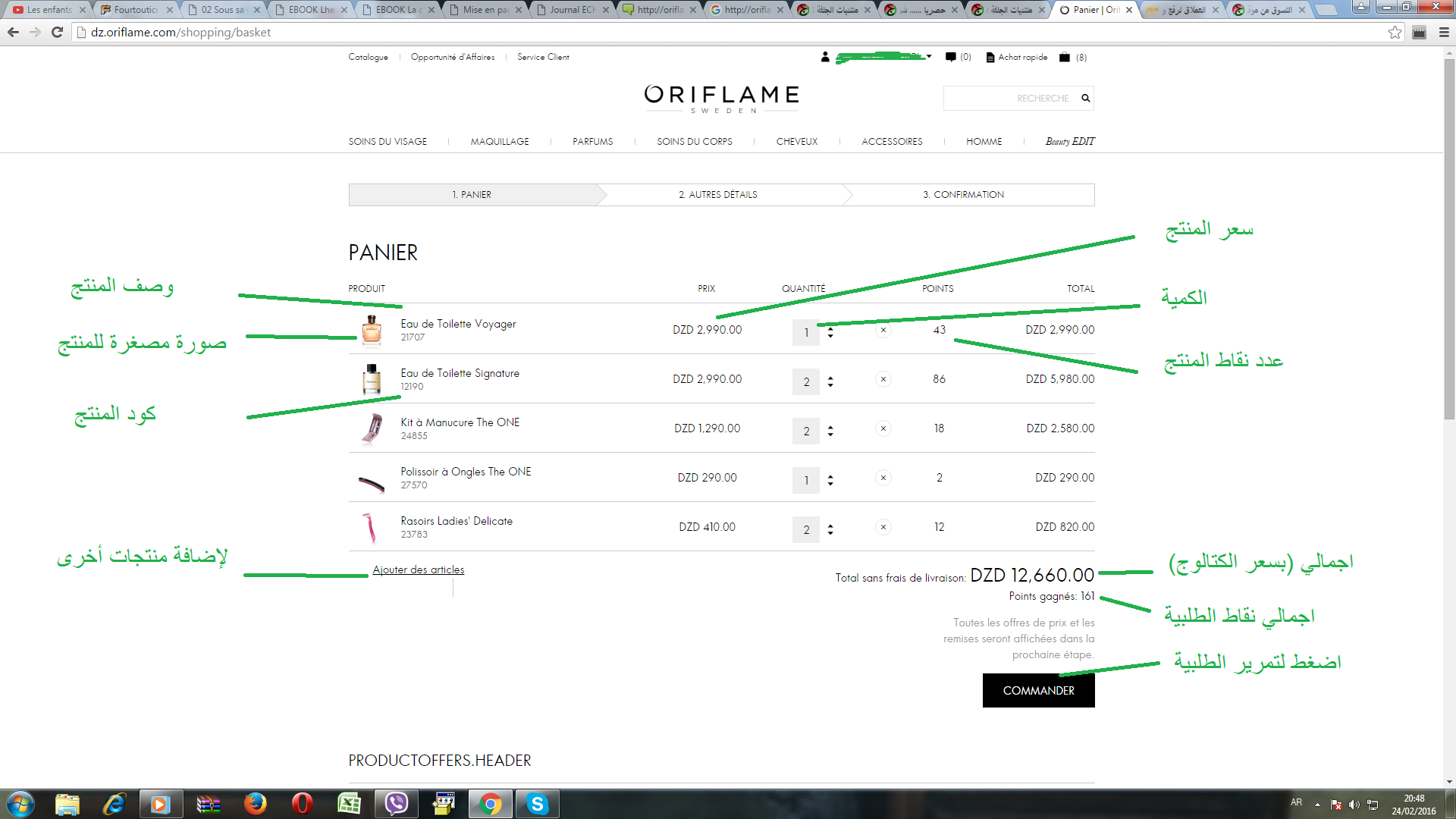The width and height of the screenshot is (1456, 819).
Task: Click Polissoir à Ongles The ONE thumbnail
Action: 372,482
